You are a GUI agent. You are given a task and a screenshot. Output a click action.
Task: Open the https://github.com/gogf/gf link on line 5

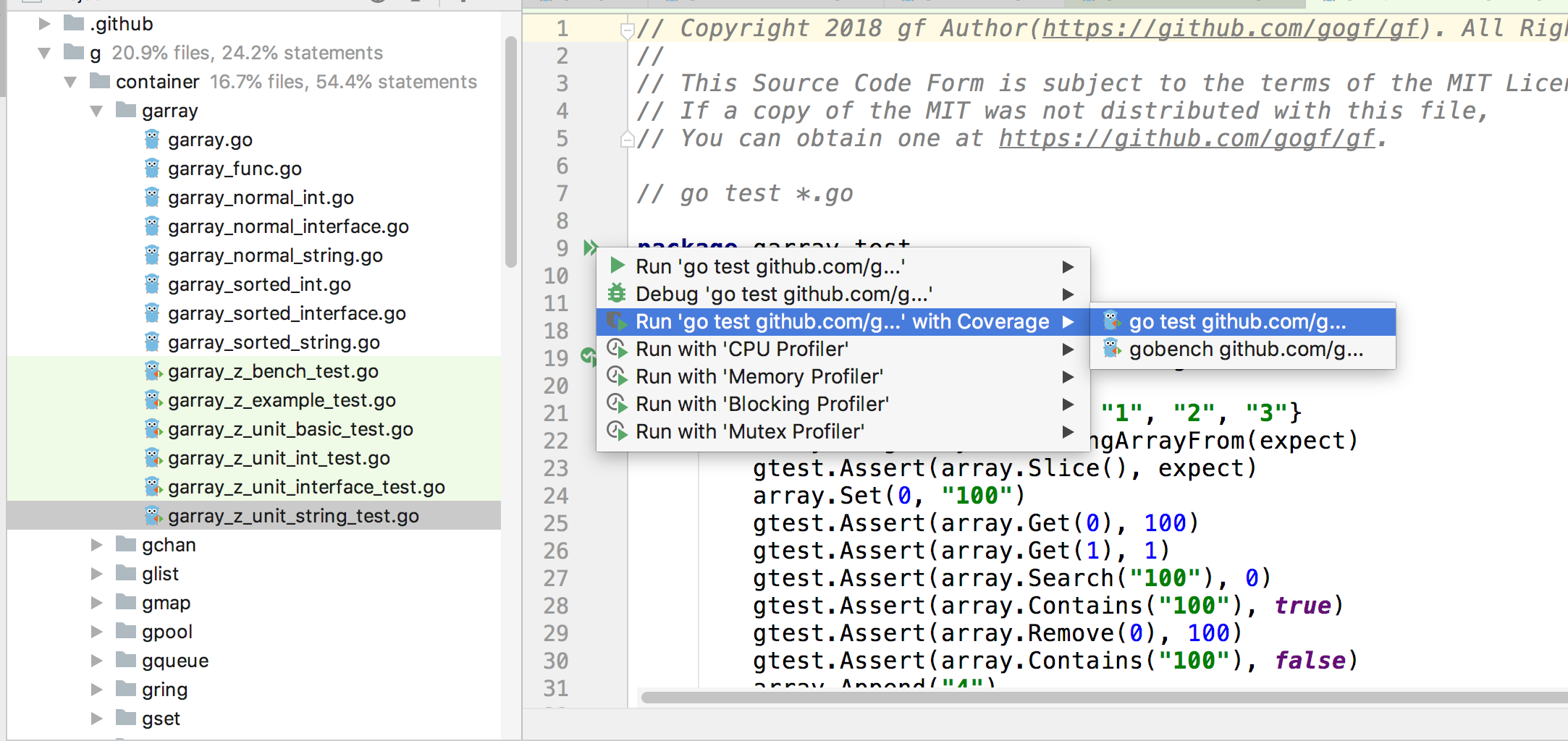pos(1185,138)
